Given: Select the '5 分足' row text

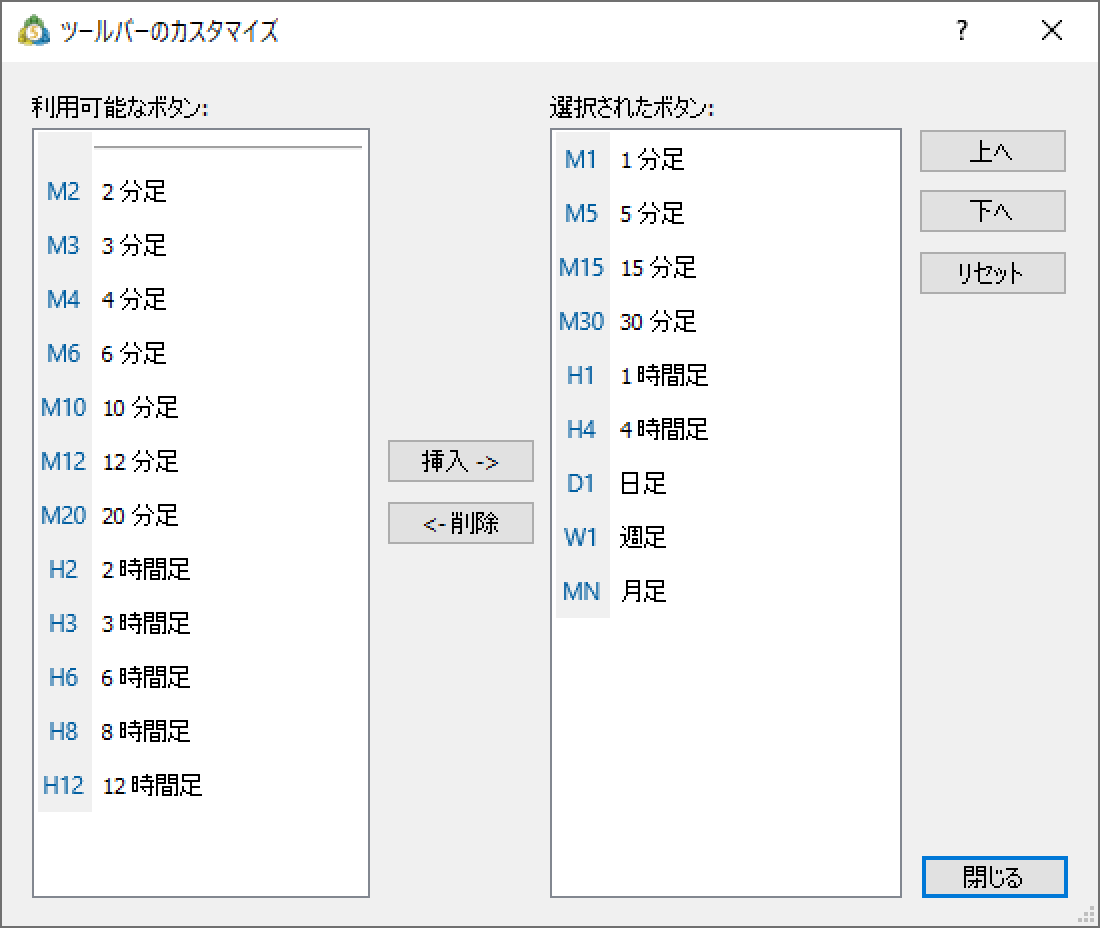Looking at the screenshot, I should coord(652,214).
